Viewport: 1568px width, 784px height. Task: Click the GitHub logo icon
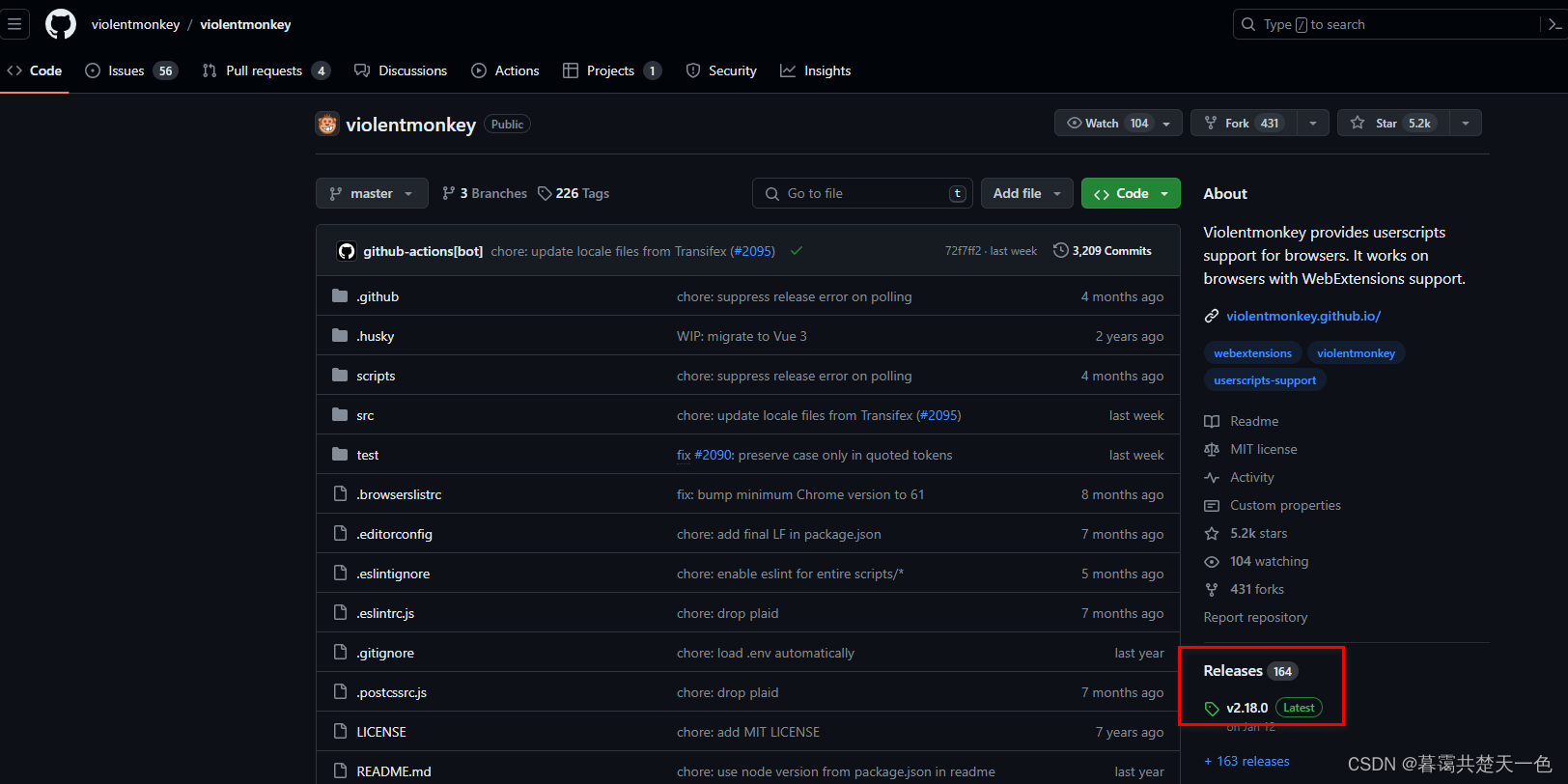[x=61, y=24]
